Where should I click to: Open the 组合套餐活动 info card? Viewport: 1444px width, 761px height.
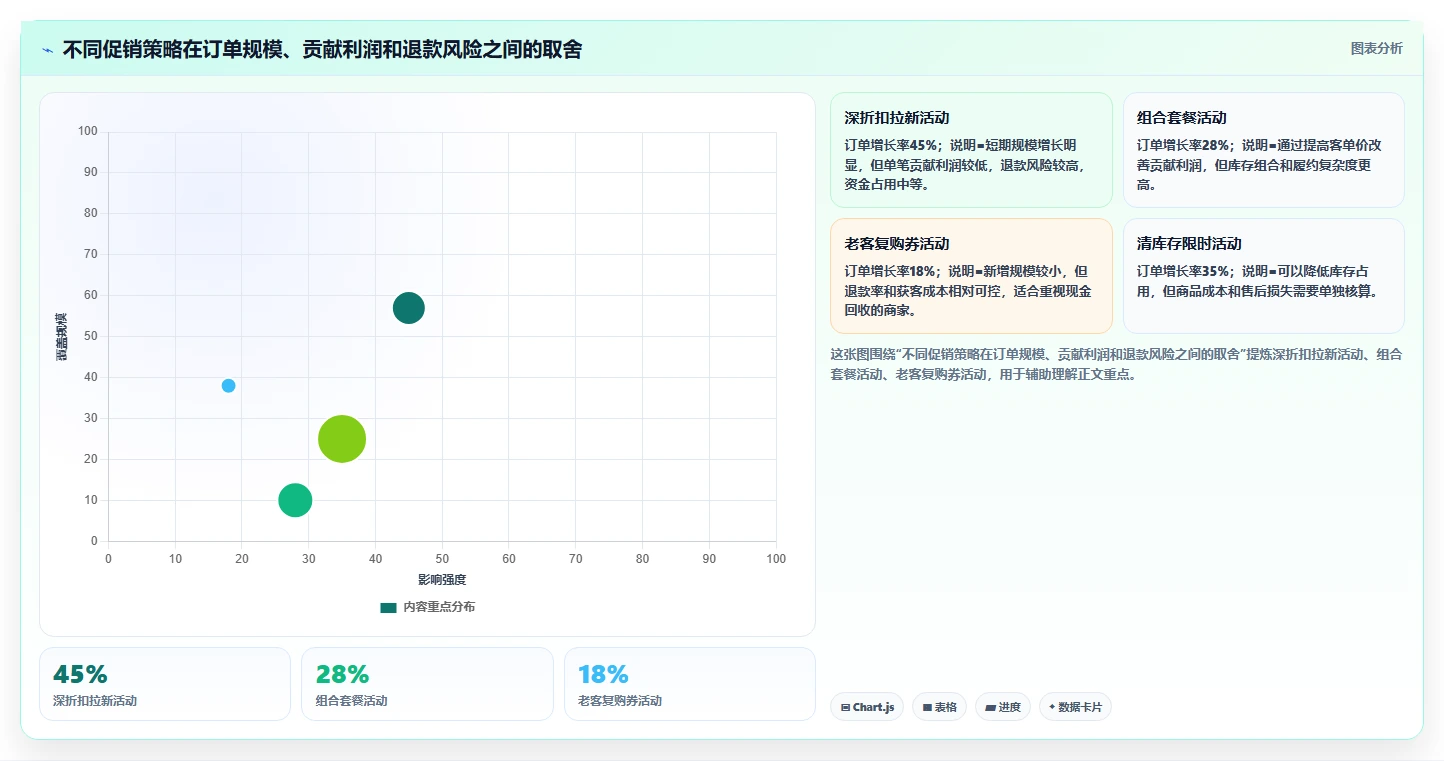[x=1263, y=150]
